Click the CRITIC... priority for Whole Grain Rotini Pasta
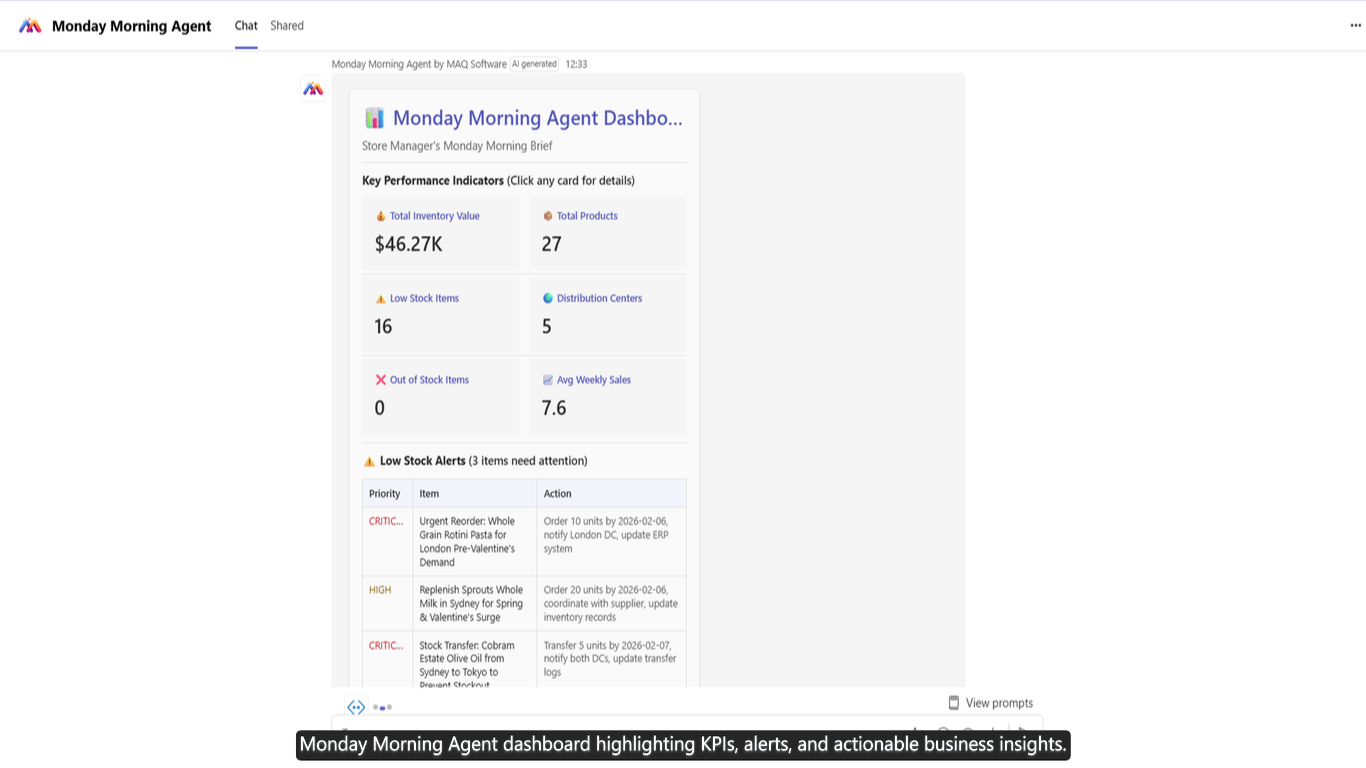The height and width of the screenshot is (768, 1366). (386, 521)
